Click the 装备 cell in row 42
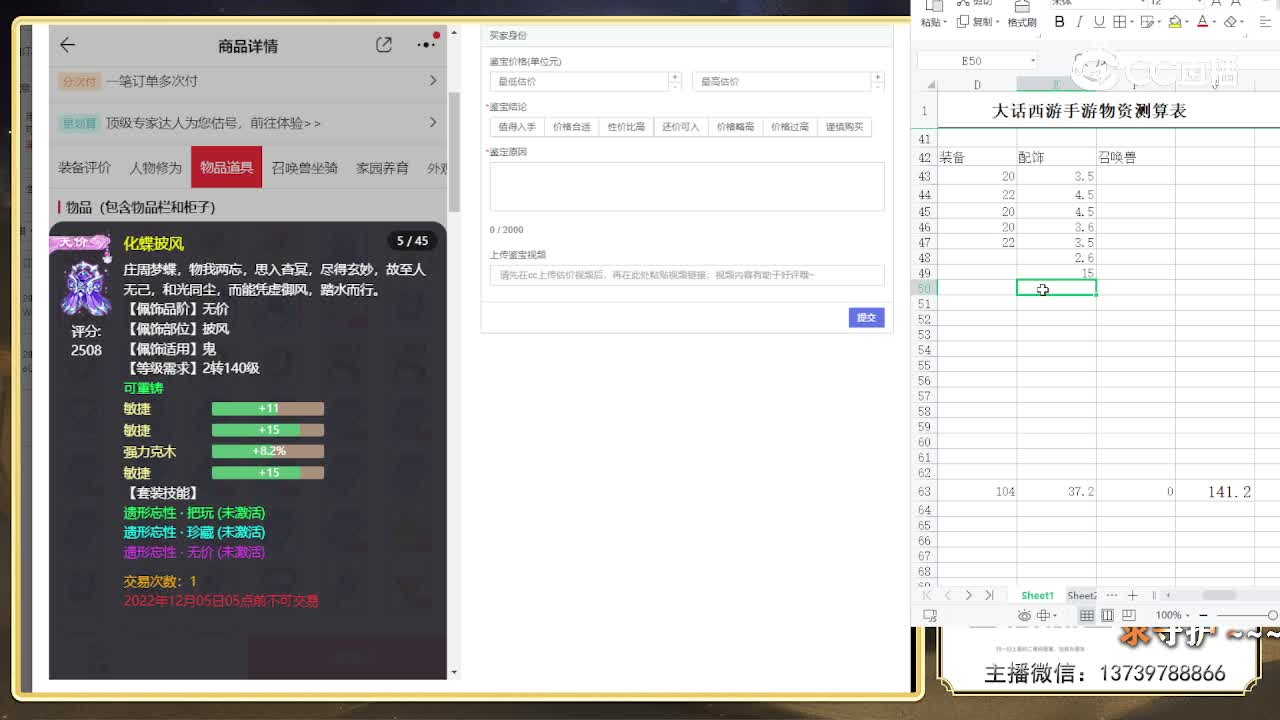1280x720 pixels. tap(976, 157)
